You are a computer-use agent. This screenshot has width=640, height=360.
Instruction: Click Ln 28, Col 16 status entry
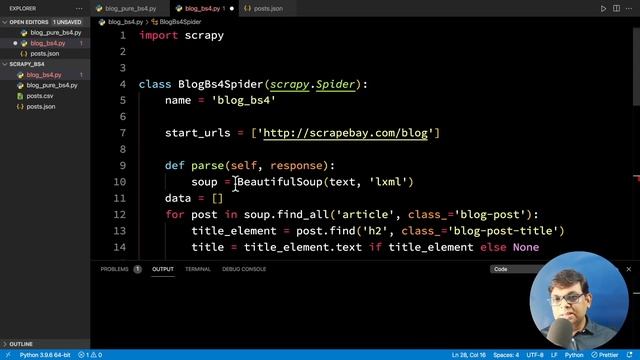click(x=469, y=355)
